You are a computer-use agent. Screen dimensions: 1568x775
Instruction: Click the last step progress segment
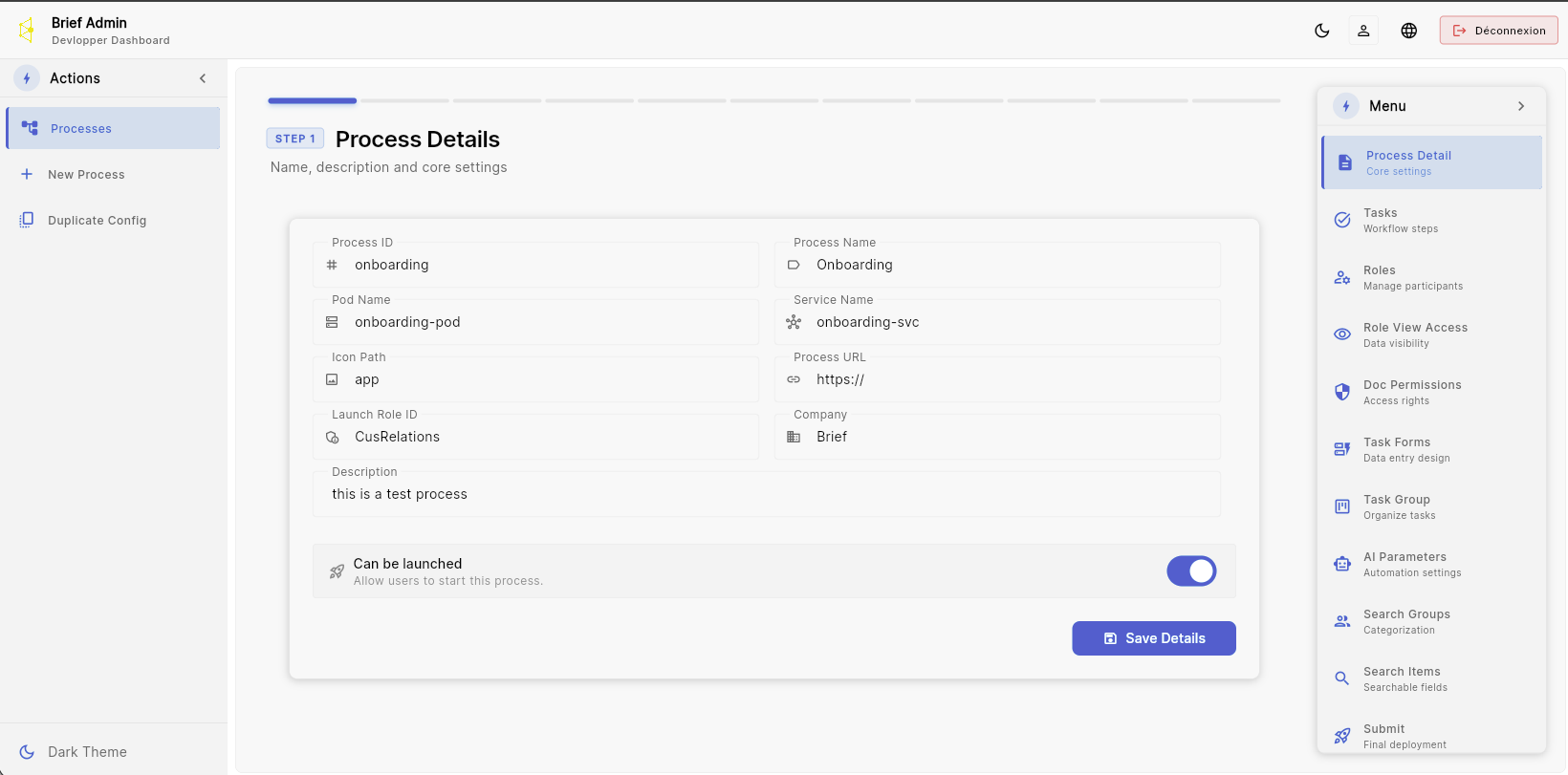(1236, 100)
